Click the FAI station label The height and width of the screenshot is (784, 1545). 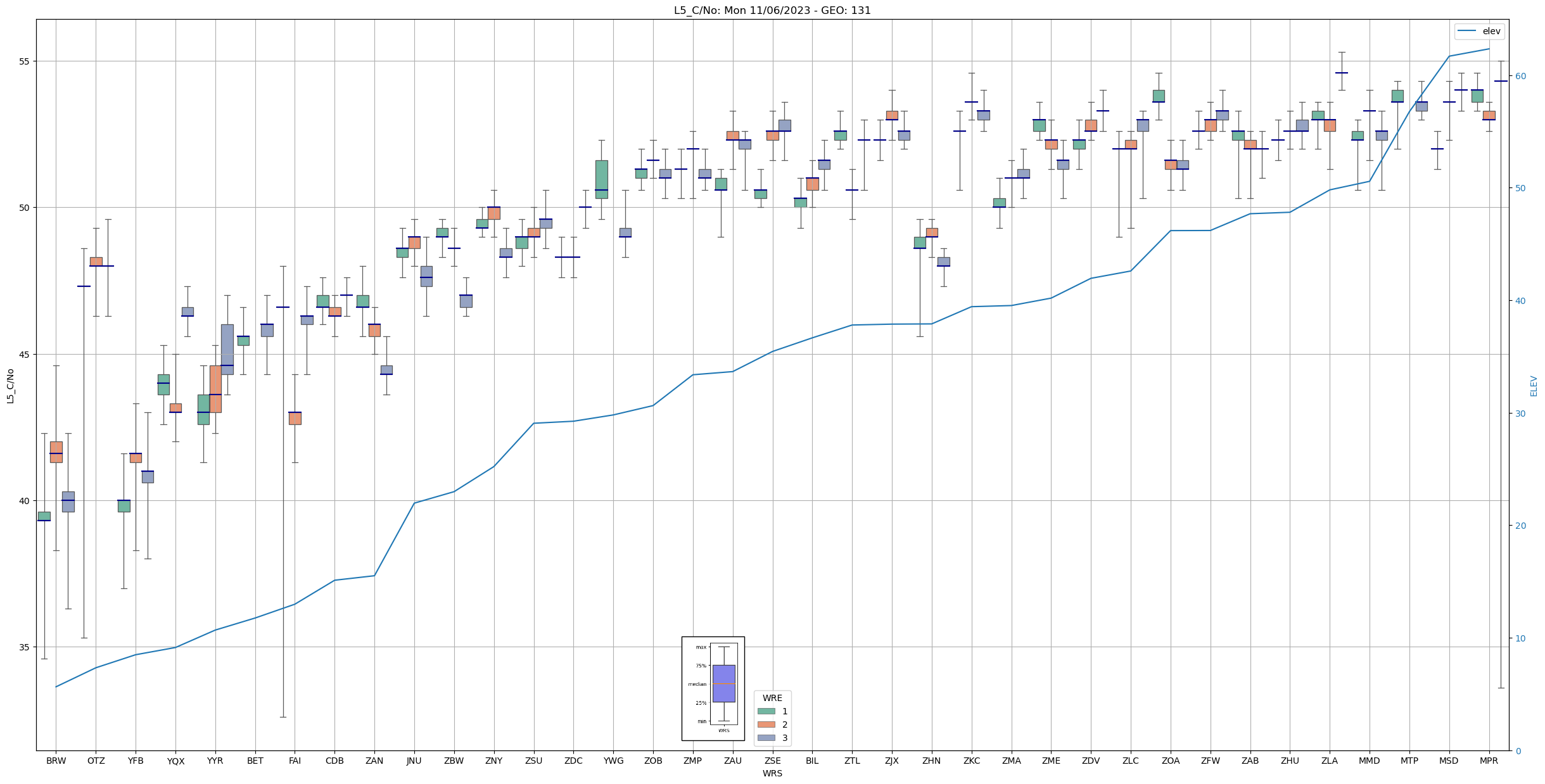(295, 761)
